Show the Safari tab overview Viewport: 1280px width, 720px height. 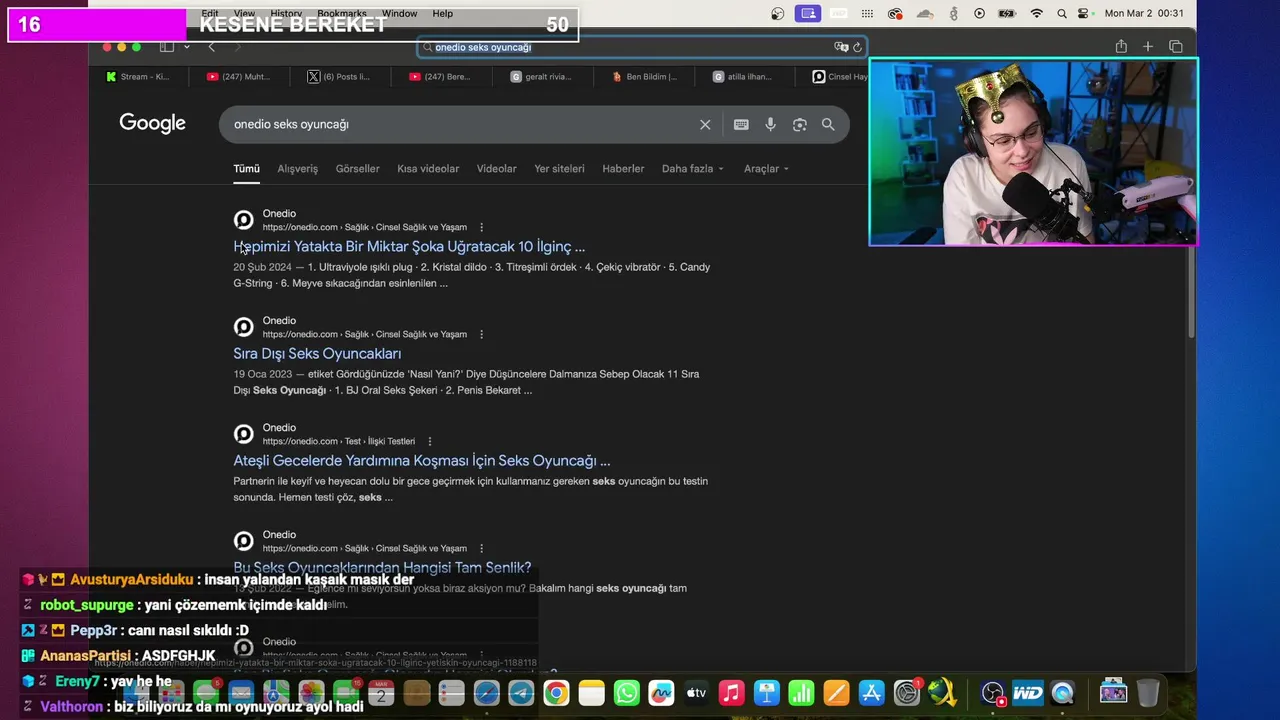point(1176,46)
